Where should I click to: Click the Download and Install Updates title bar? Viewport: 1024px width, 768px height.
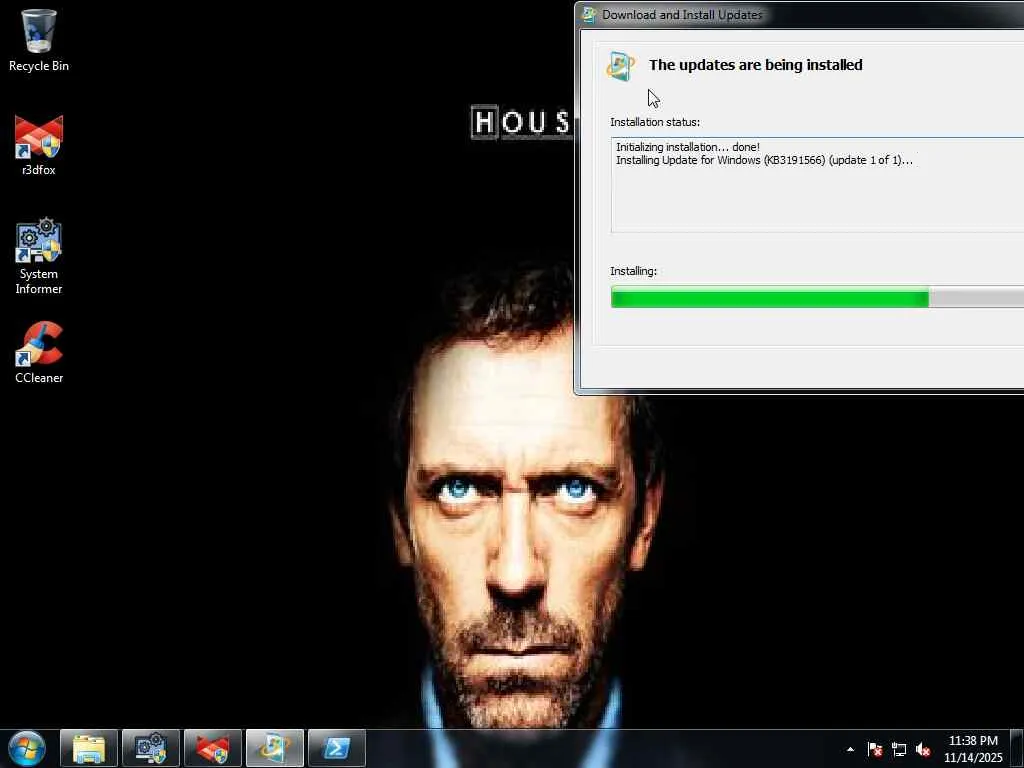pyautogui.click(x=800, y=14)
